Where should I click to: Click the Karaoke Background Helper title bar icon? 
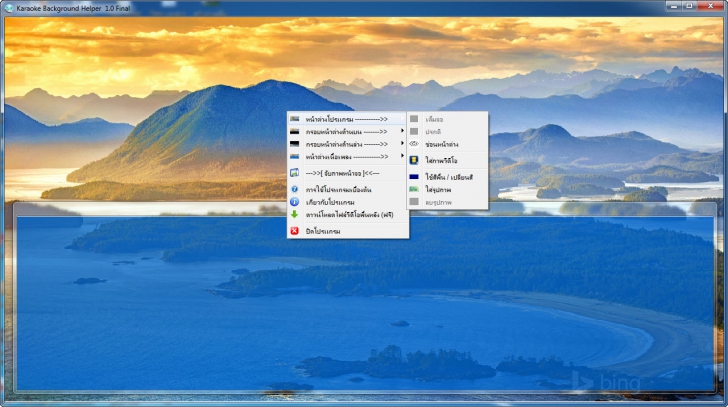8,8
